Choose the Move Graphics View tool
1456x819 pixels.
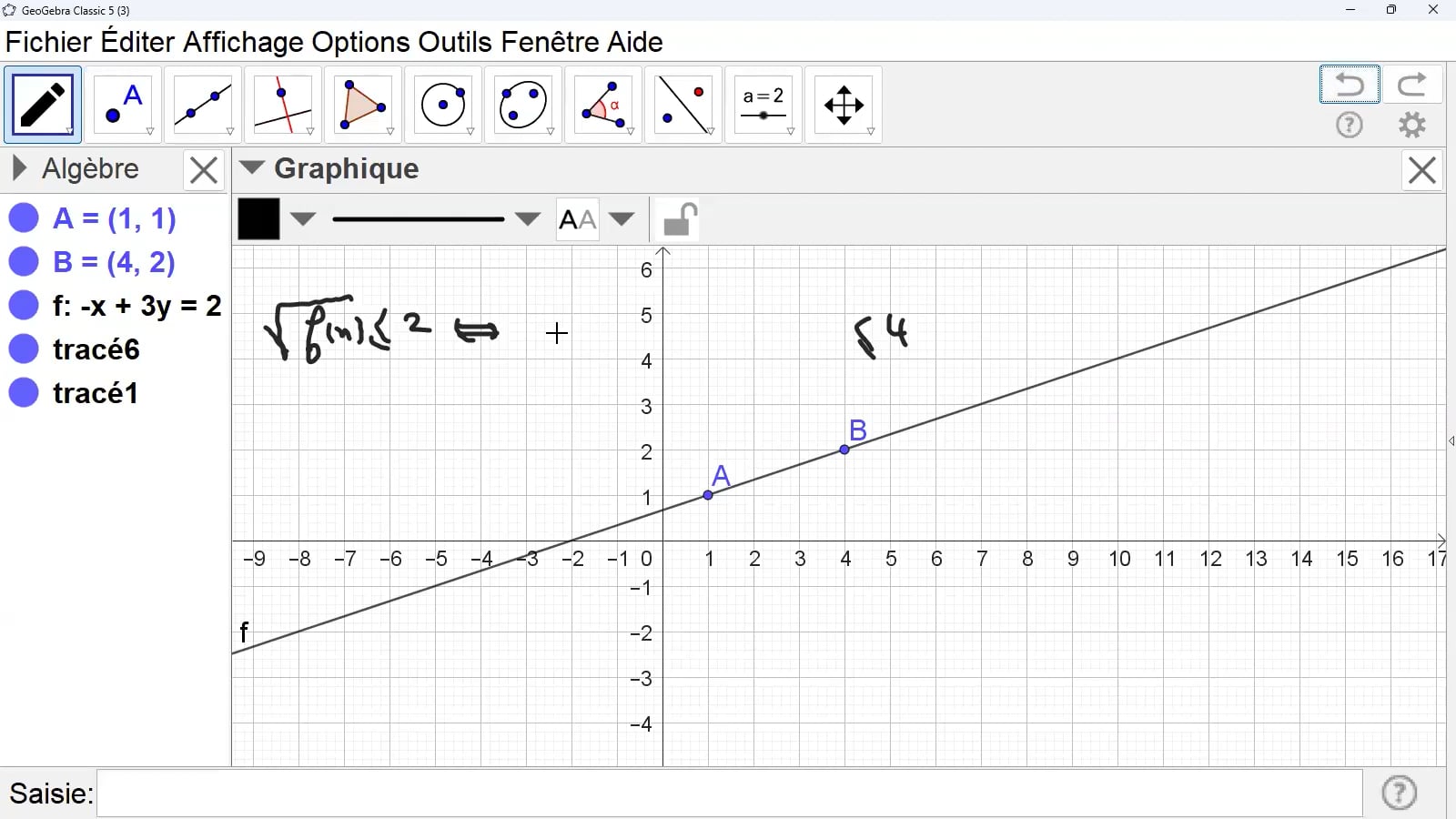[x=844, y=105]
